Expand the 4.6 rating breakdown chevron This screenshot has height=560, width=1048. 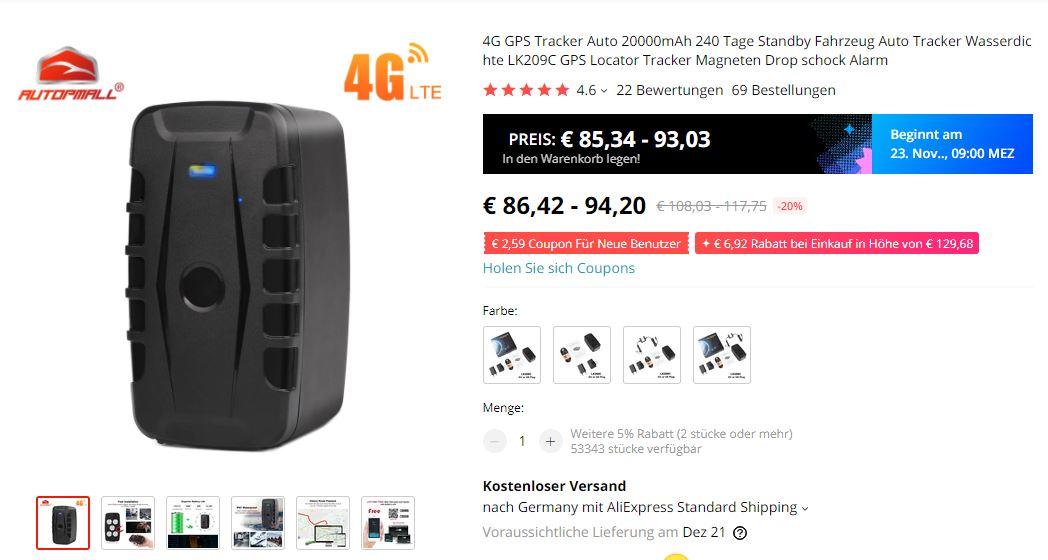tap(604, 91)
